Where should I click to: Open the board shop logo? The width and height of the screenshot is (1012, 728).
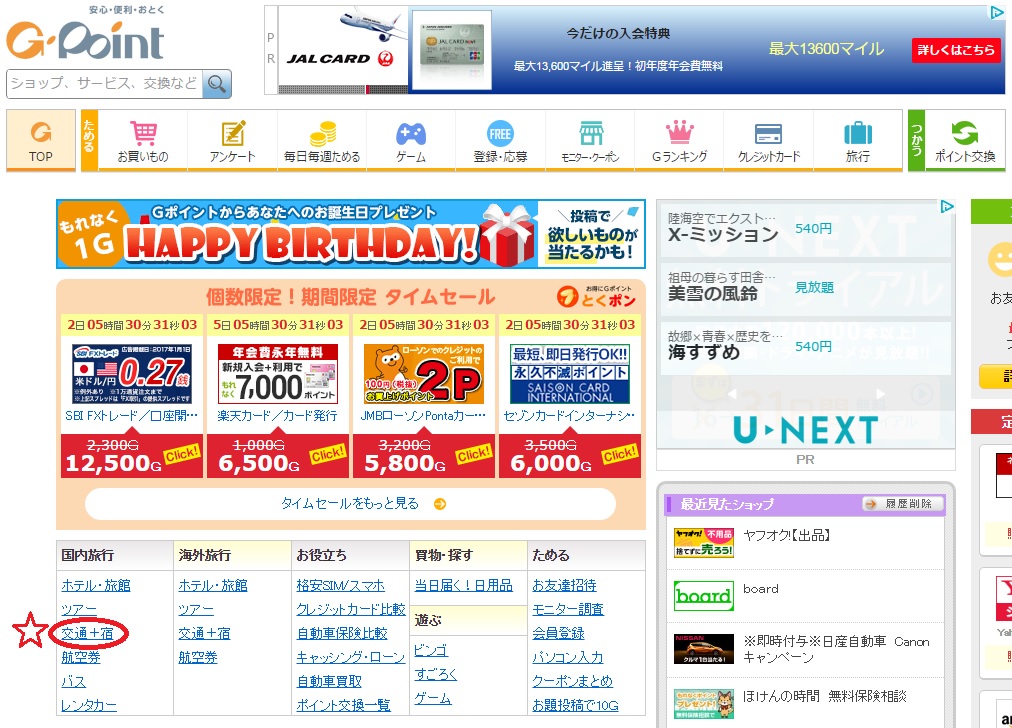coord(703,596)
